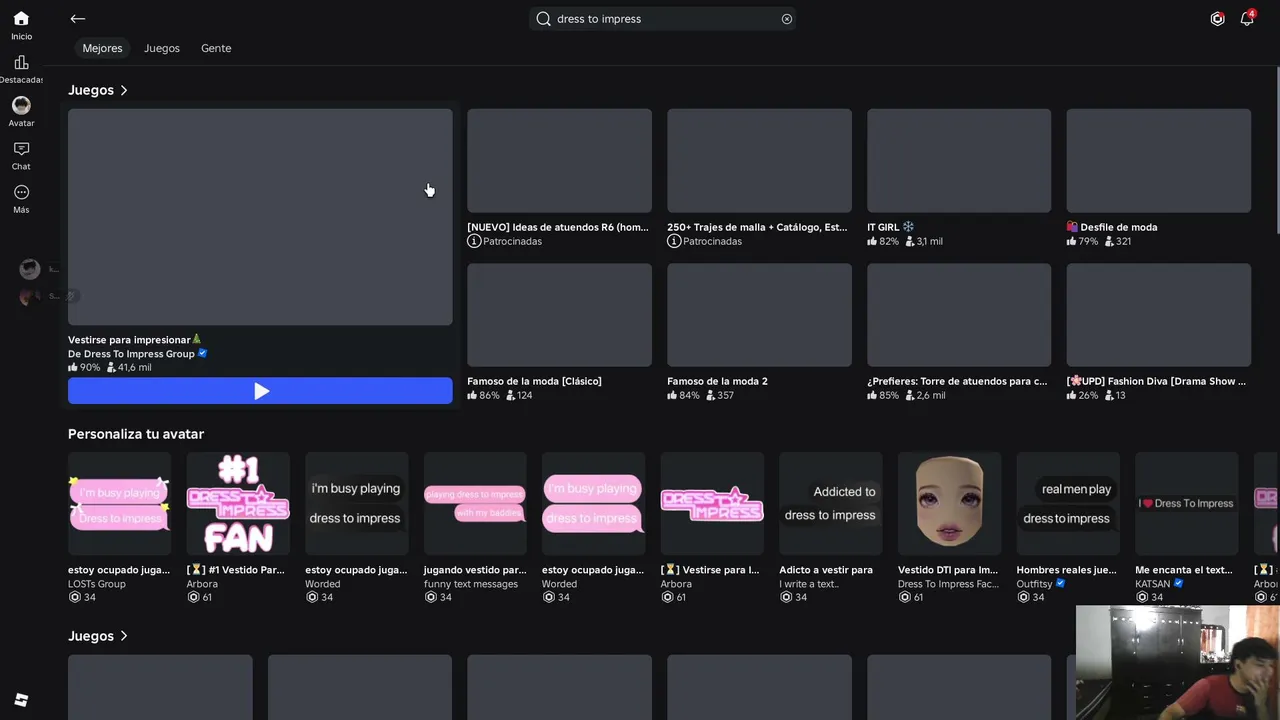
Task: Open Chat in the sidebar
Action: point(21,156)
